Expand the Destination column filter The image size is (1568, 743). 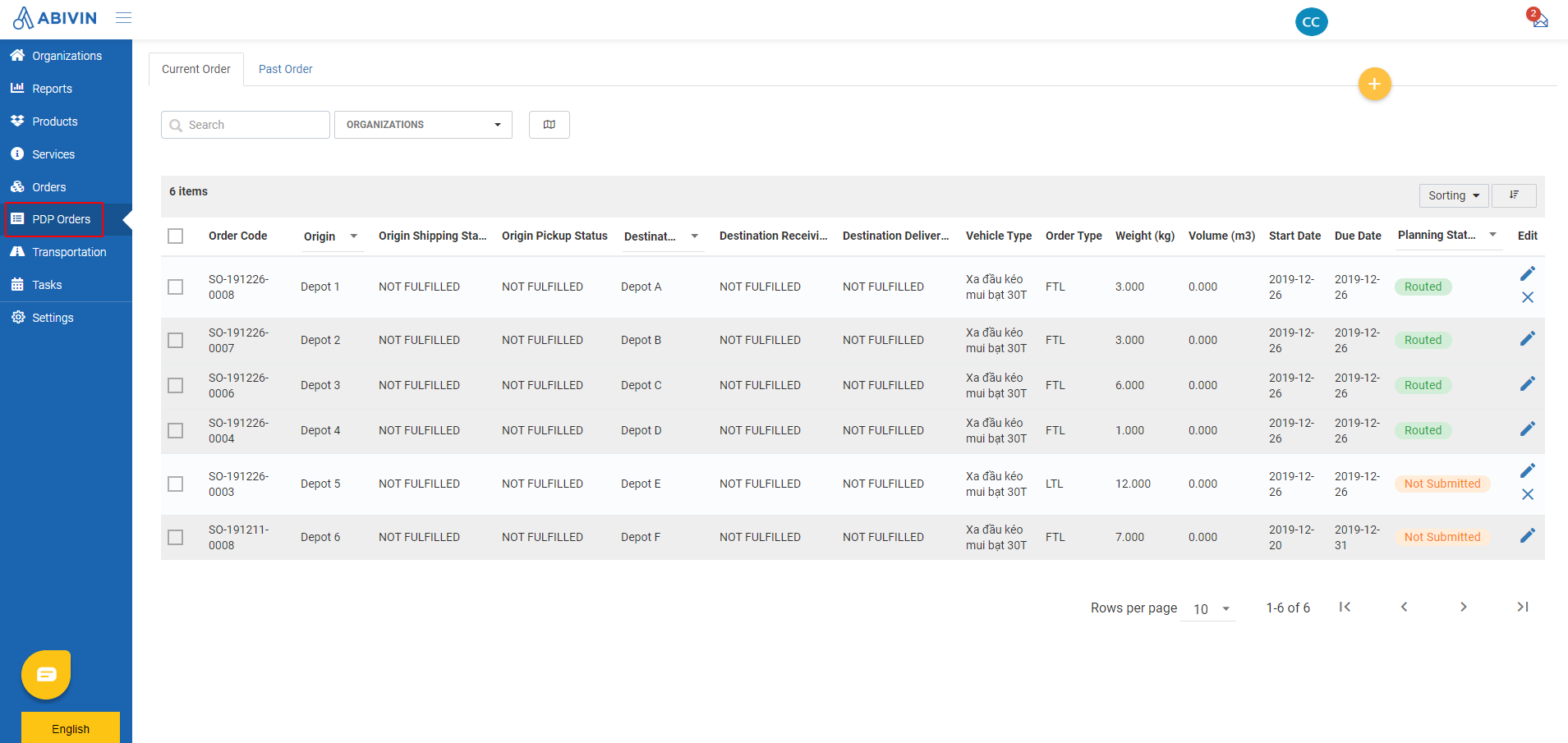[694, 236]
